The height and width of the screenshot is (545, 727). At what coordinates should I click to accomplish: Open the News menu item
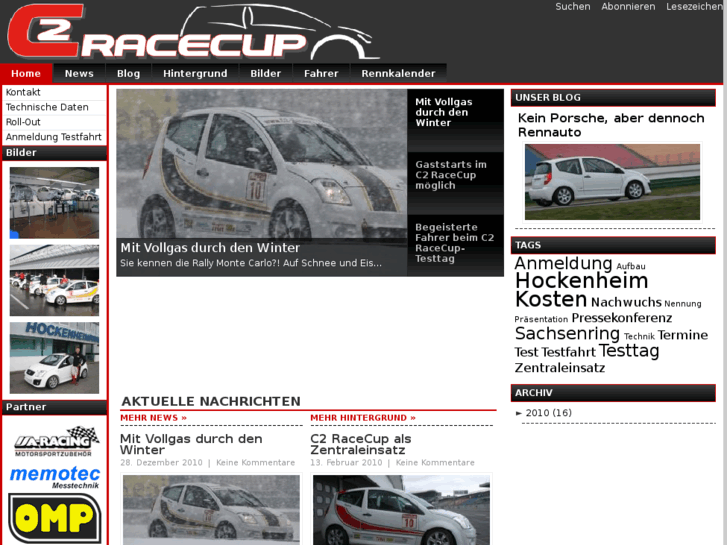pos(79,73)
